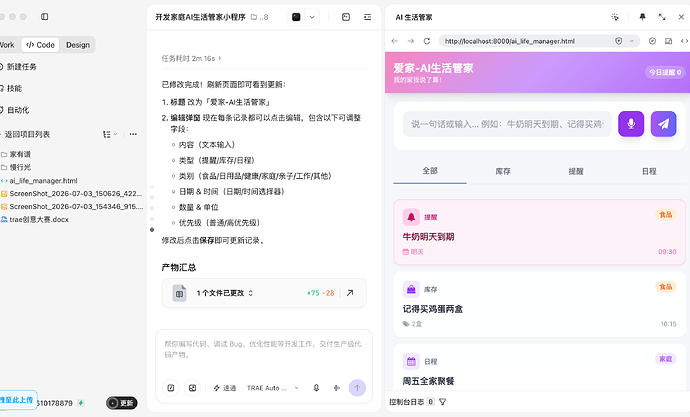Select the 日程 tab

pyautogui.click(x=649, y=171)
